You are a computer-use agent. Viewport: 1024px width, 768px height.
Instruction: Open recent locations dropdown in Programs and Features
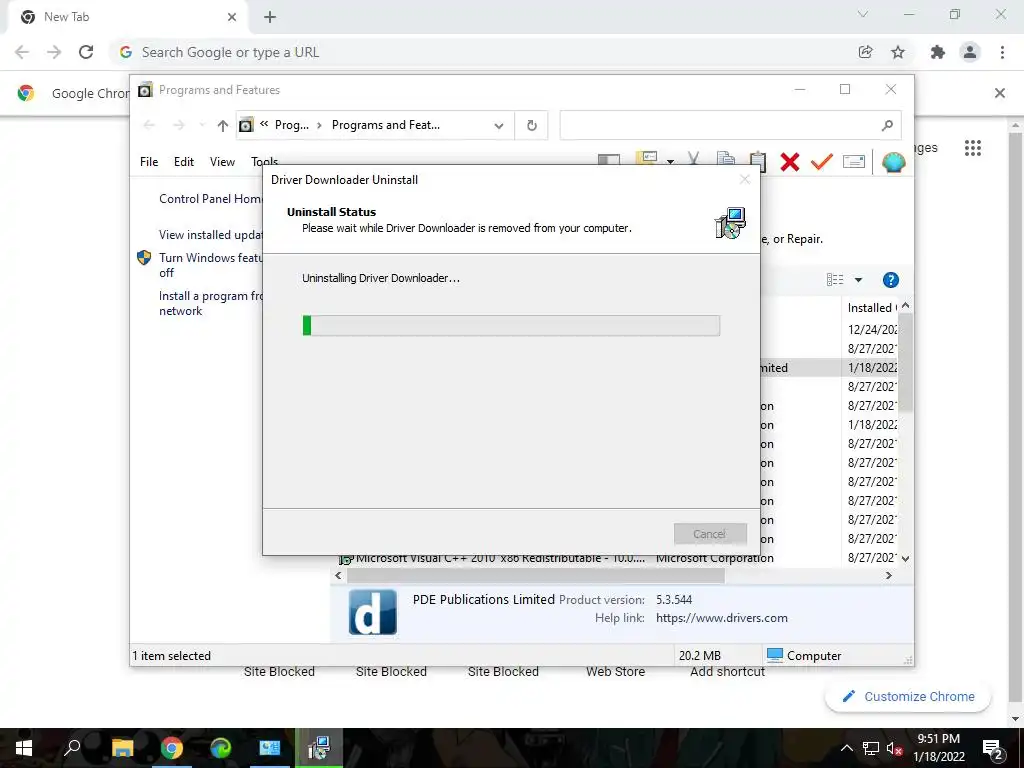pyautogui.click(x=202, y=125)
